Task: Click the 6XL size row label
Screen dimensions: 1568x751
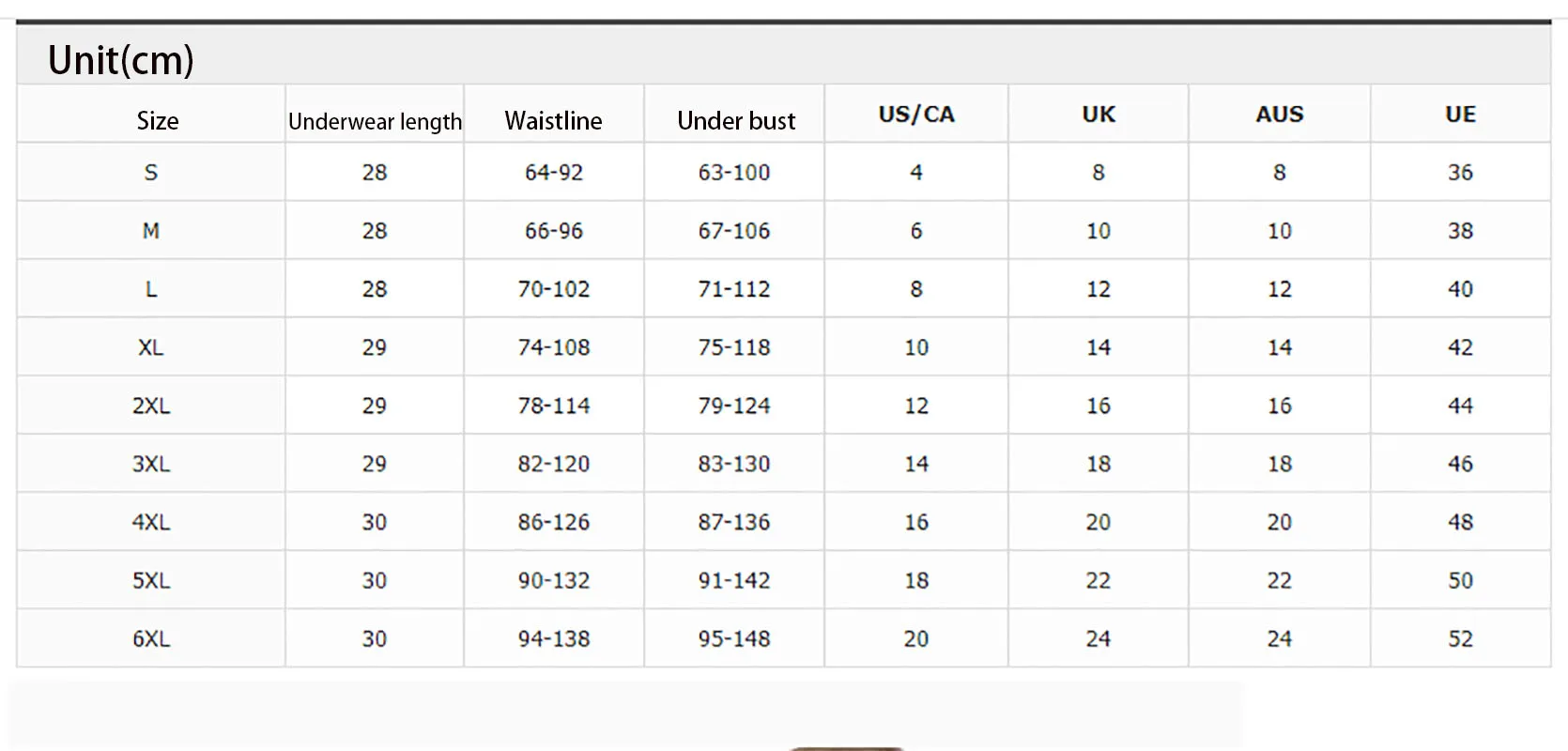Action: pos(151,639)
